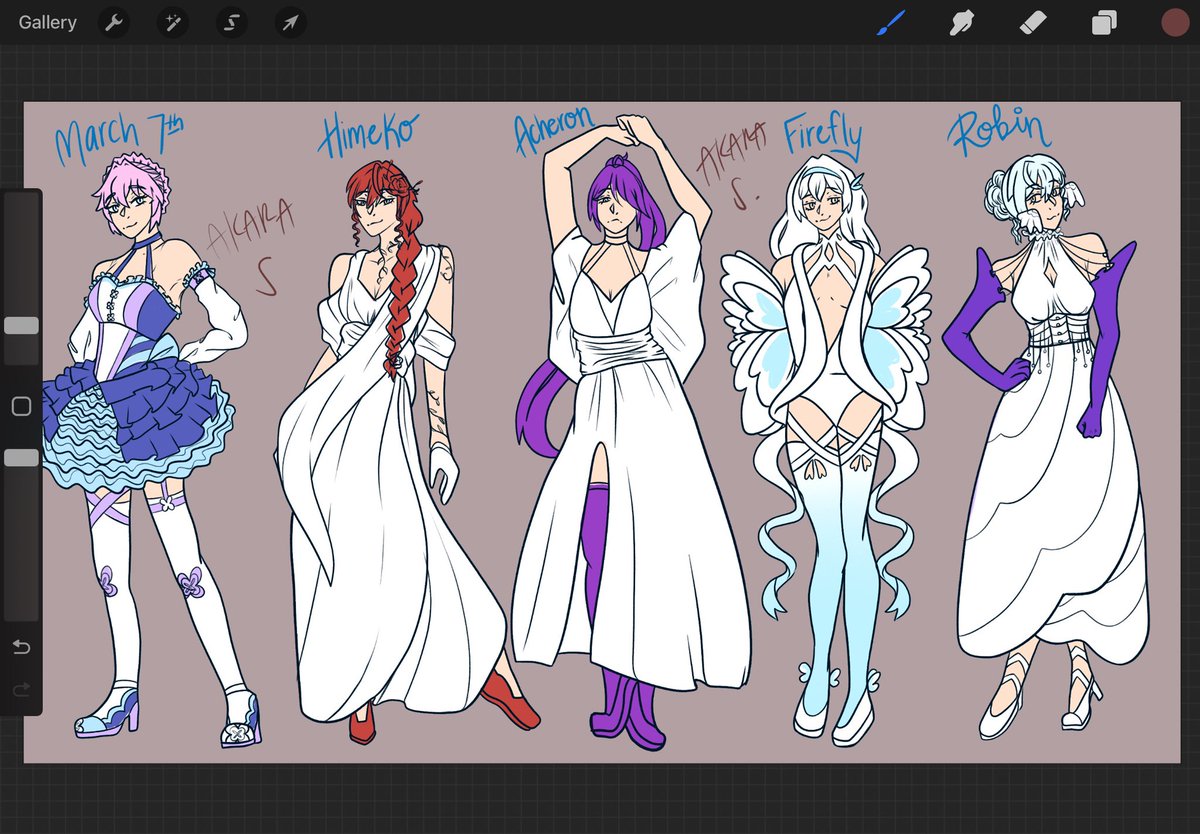Tap the handwritten "Himeko" label

click(369, 136)
